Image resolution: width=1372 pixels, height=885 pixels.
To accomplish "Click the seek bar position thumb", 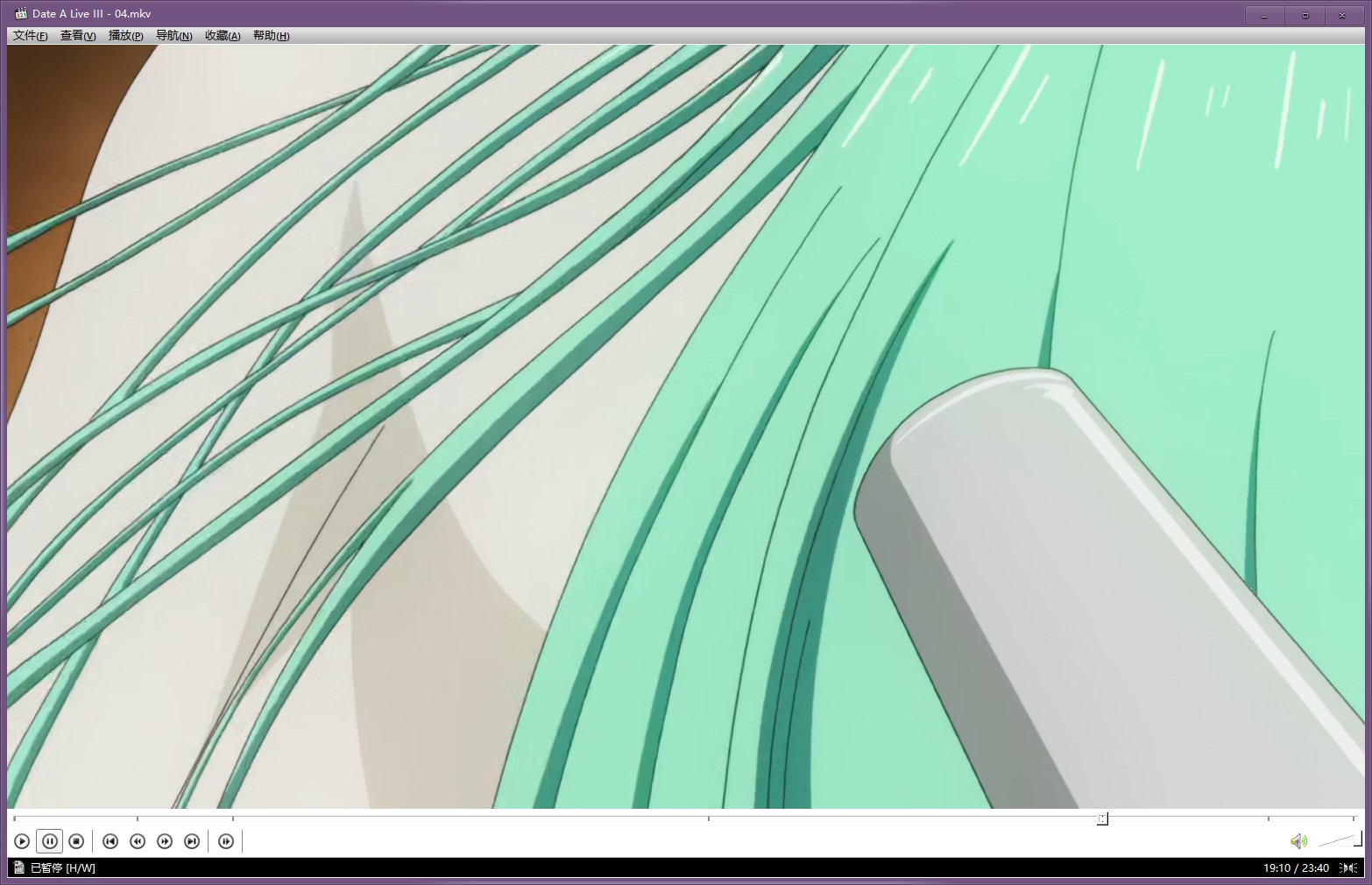I will point(1103,818).
